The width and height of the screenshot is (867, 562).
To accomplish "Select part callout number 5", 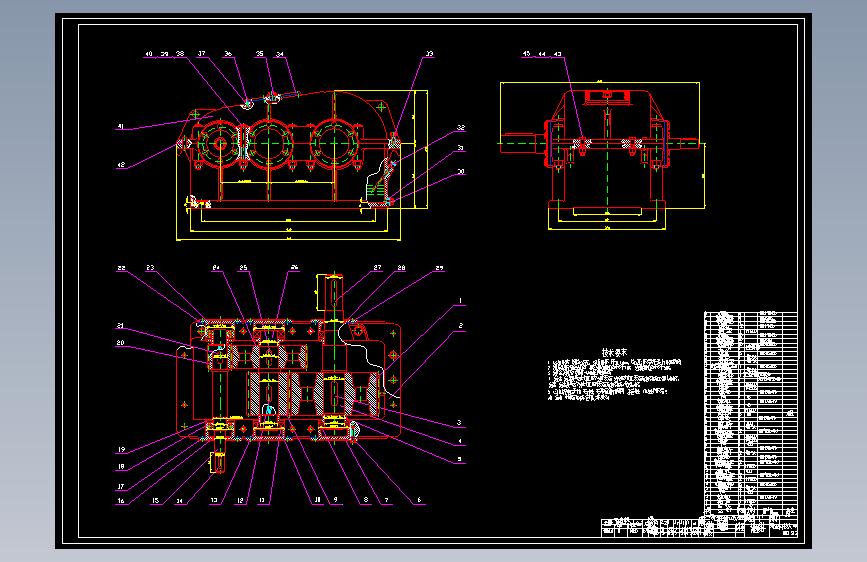I will point(459,459).
